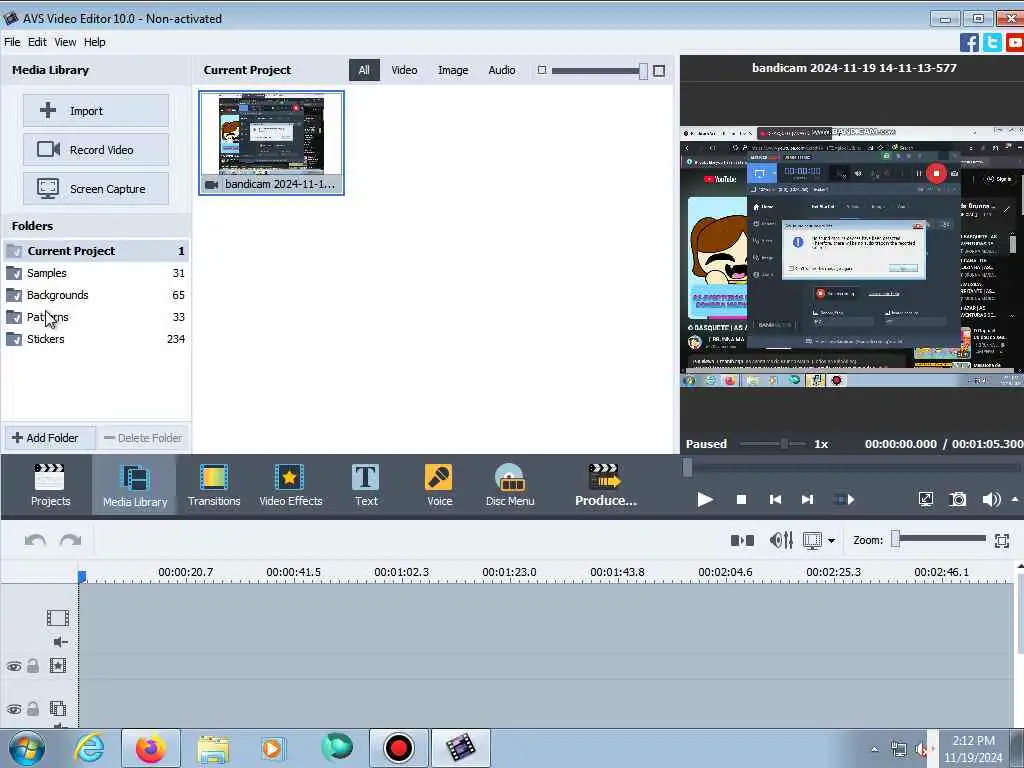Select the Current Project folder
1024x768 pixels.
(96, 251)
